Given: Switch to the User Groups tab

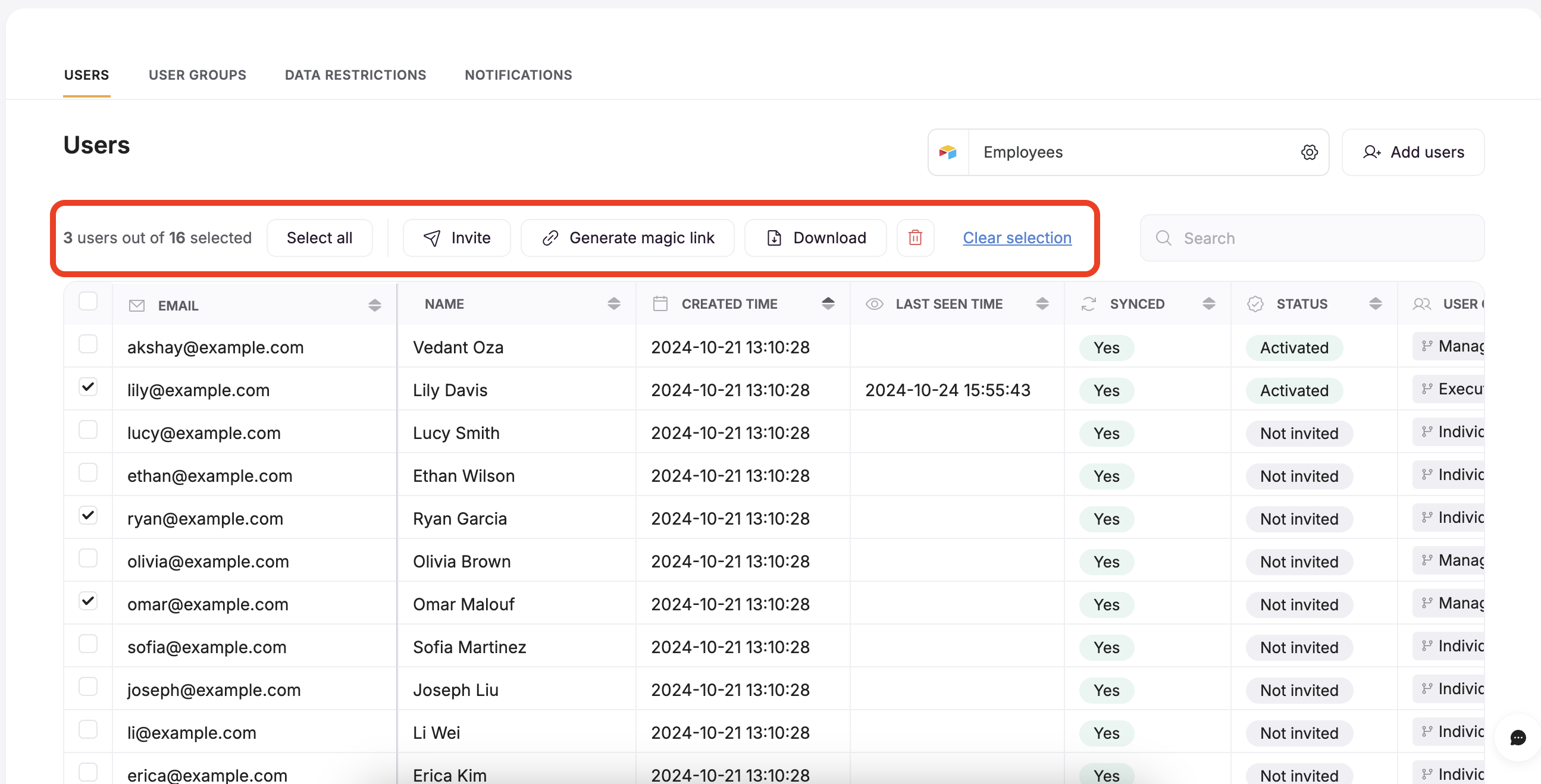Looking at the screenshot, I should [198, 75].
